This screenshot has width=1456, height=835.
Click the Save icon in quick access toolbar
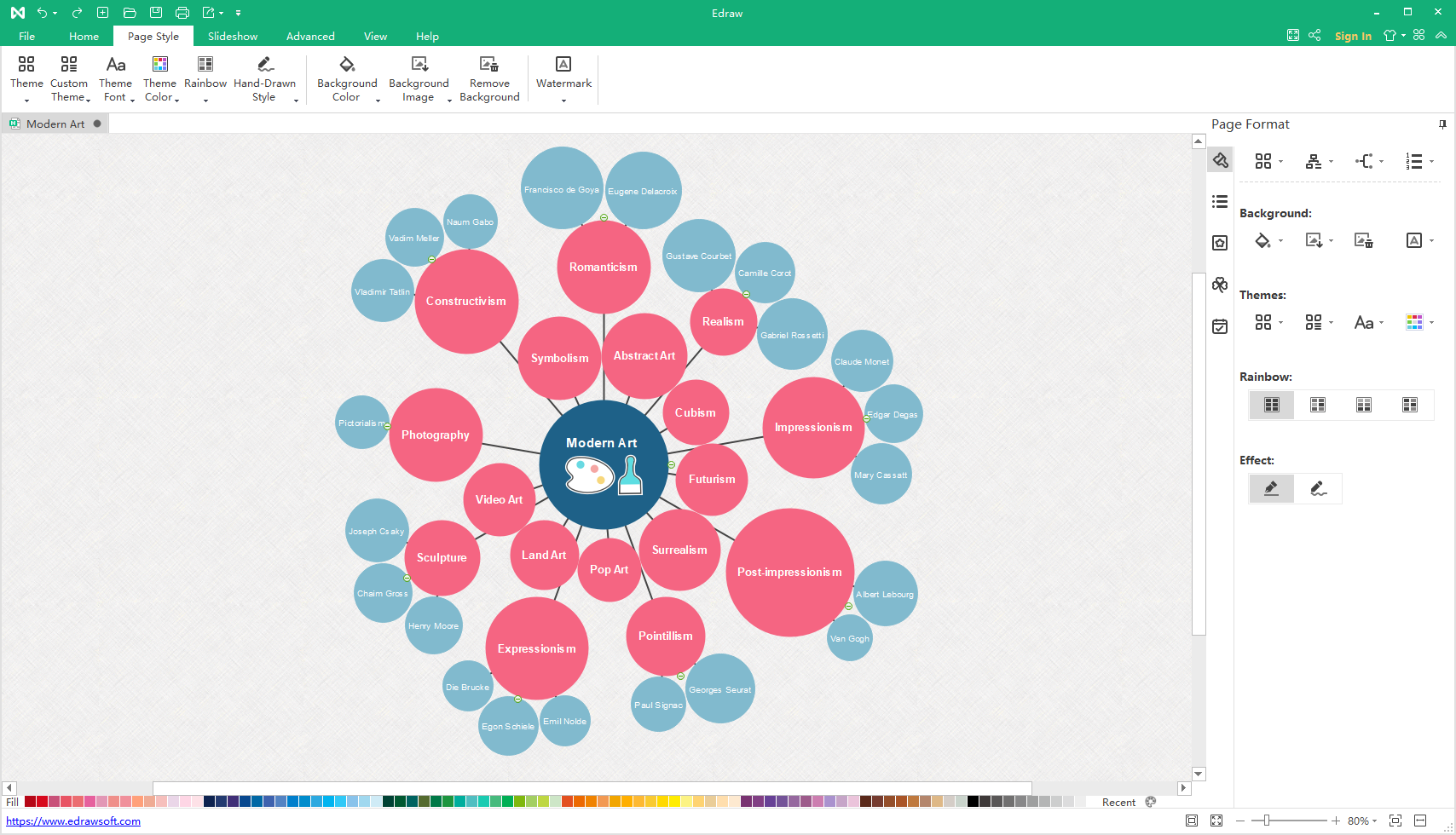click(156, 13)
